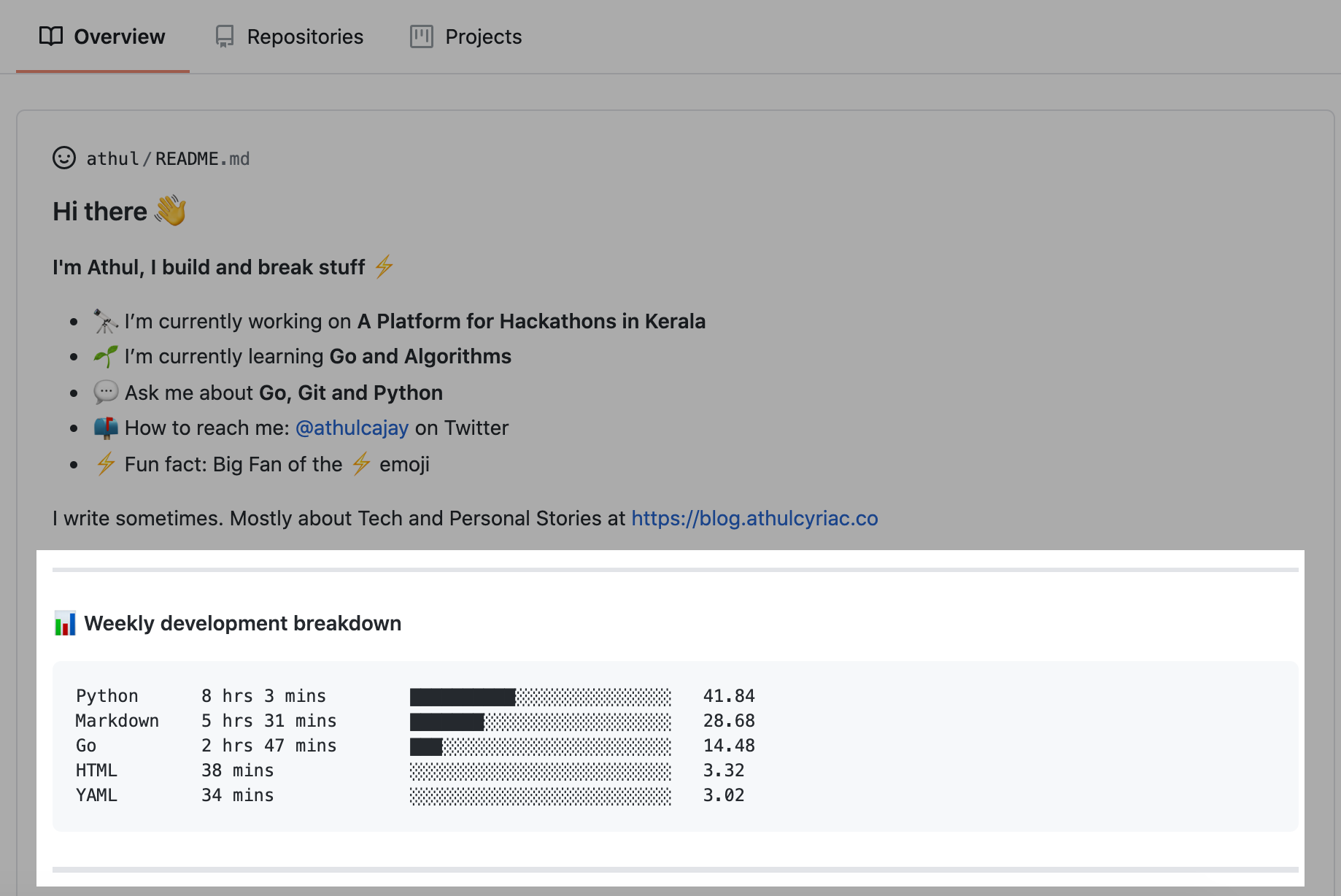The width and height of the screenshot is (1341, 896).
Task: Click the mailbox emoji before How to reach me
Action: 105,428
